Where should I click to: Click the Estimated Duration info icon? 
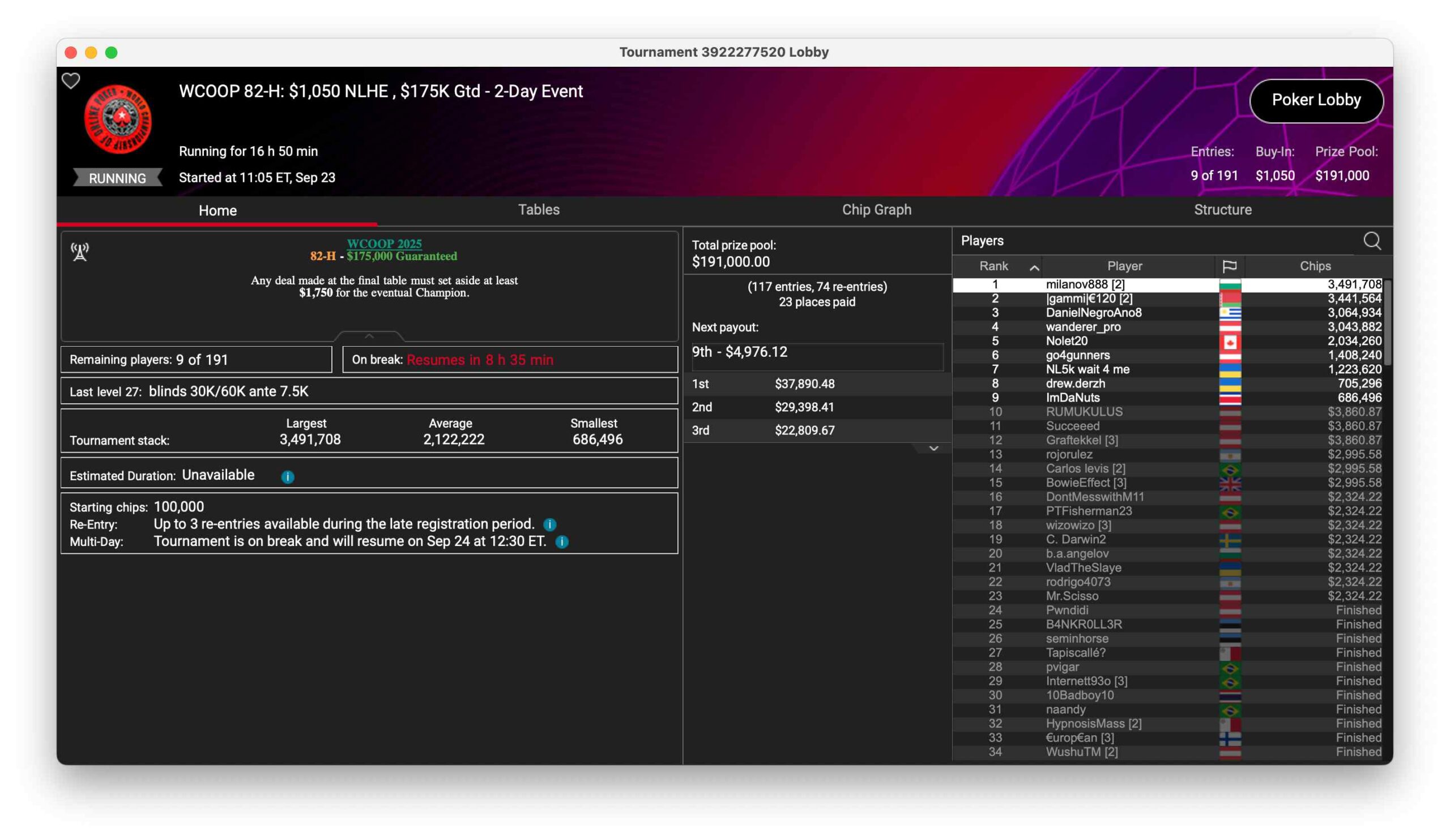288,477
